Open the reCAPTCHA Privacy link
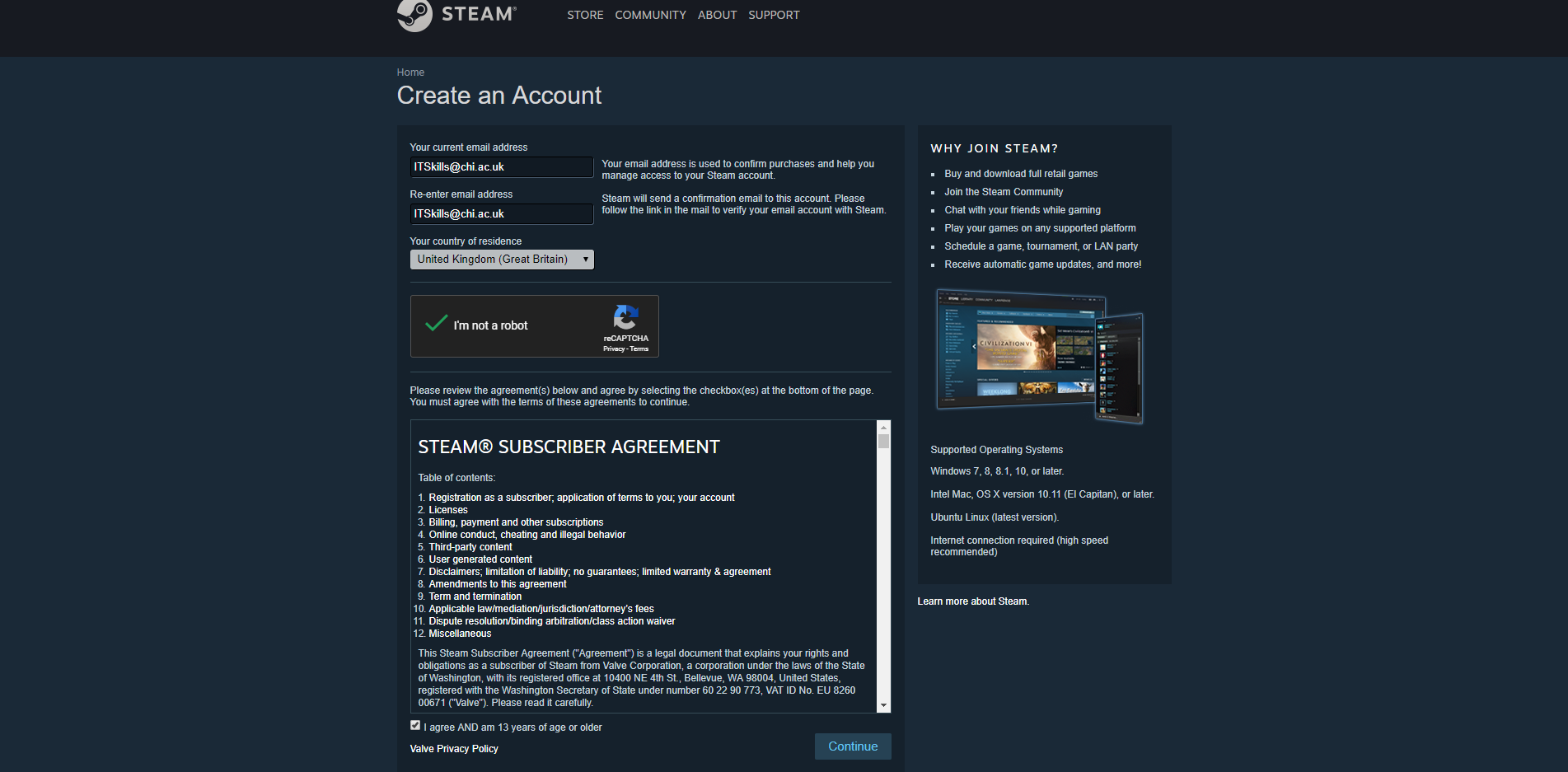1568x772 pixels. [613, 349]
